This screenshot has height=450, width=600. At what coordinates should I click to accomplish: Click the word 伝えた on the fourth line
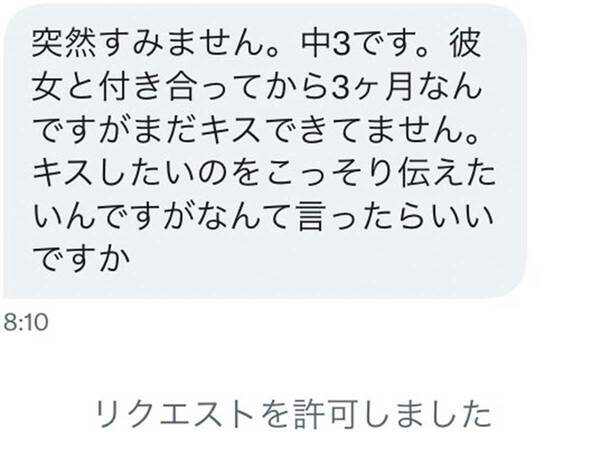[447, 173]
